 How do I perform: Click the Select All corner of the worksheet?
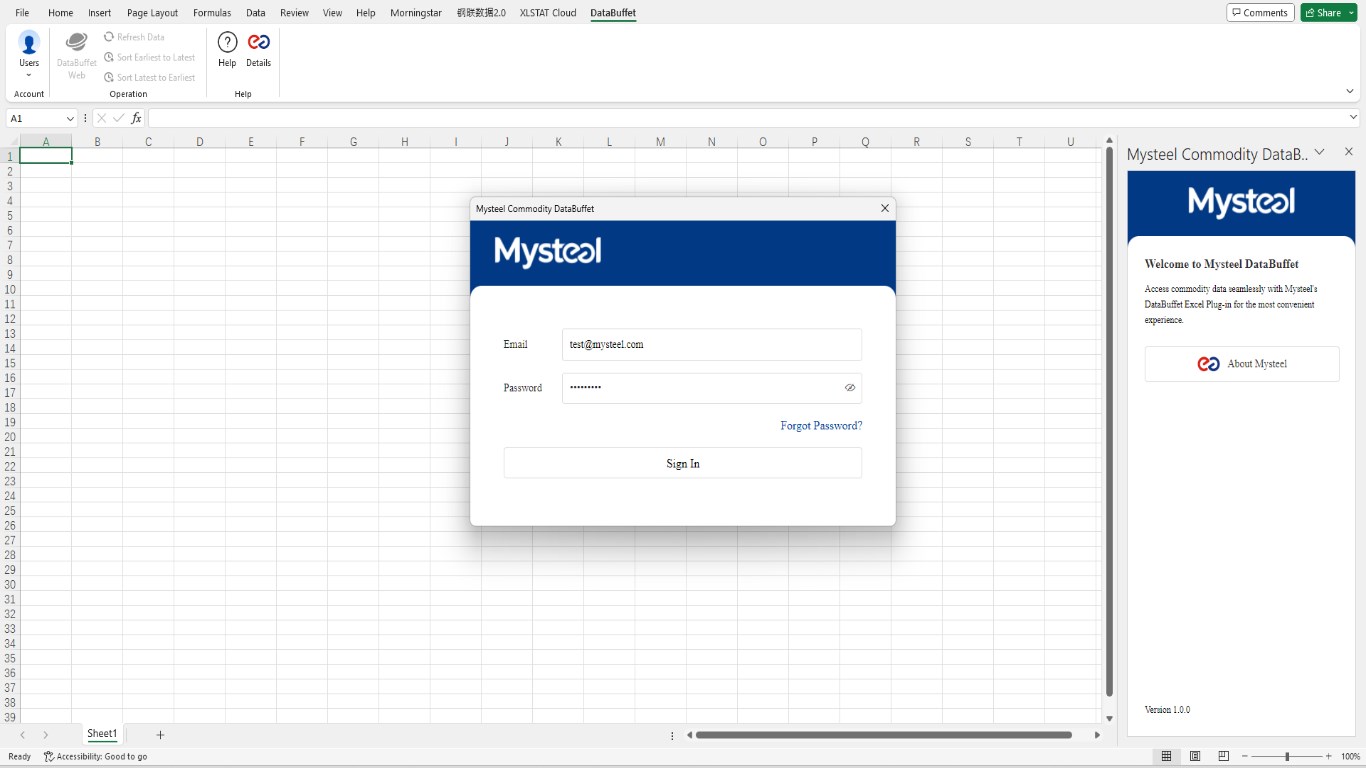click(9, 142)
